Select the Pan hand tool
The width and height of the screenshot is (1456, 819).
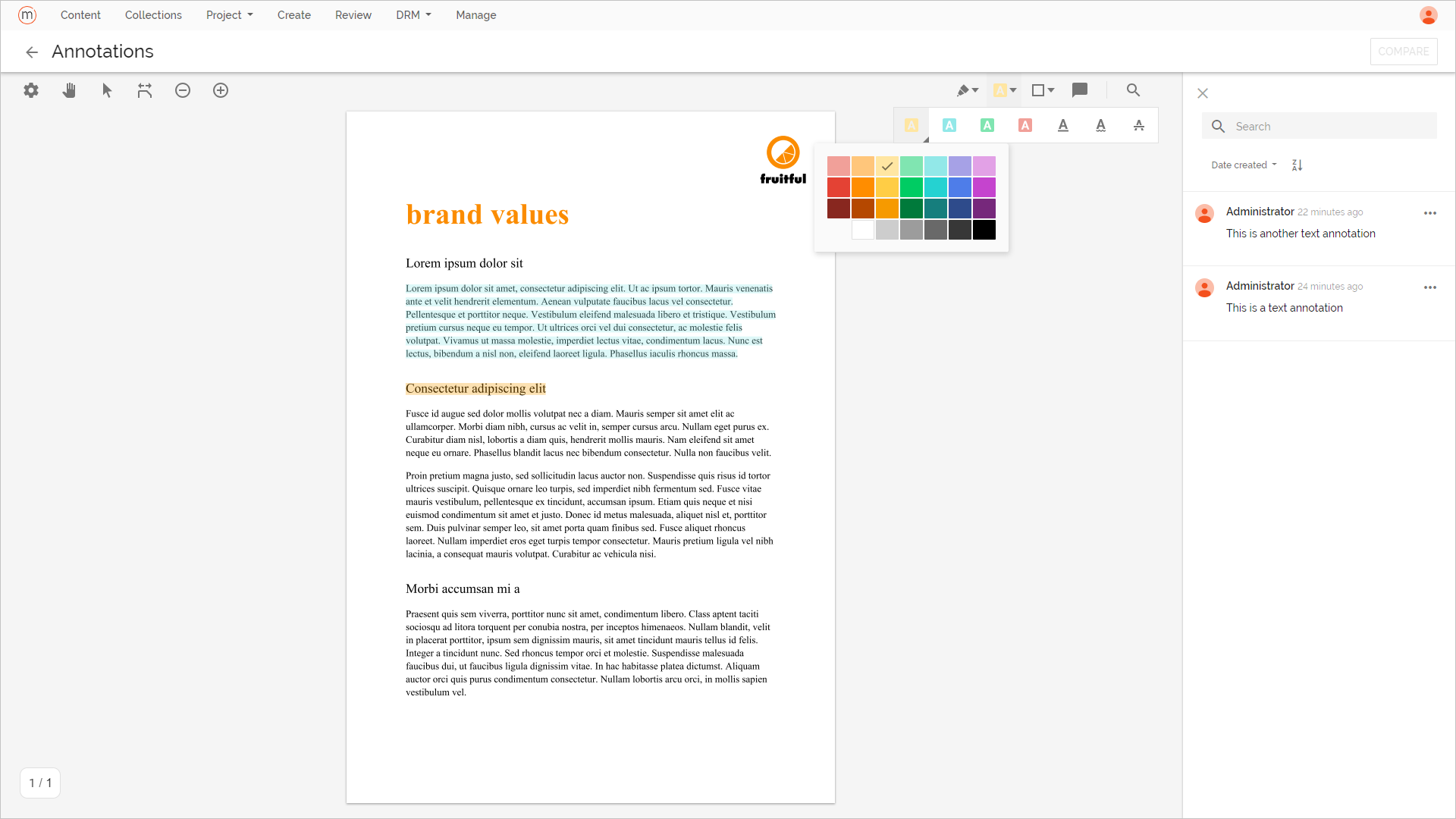click(69, 90)
